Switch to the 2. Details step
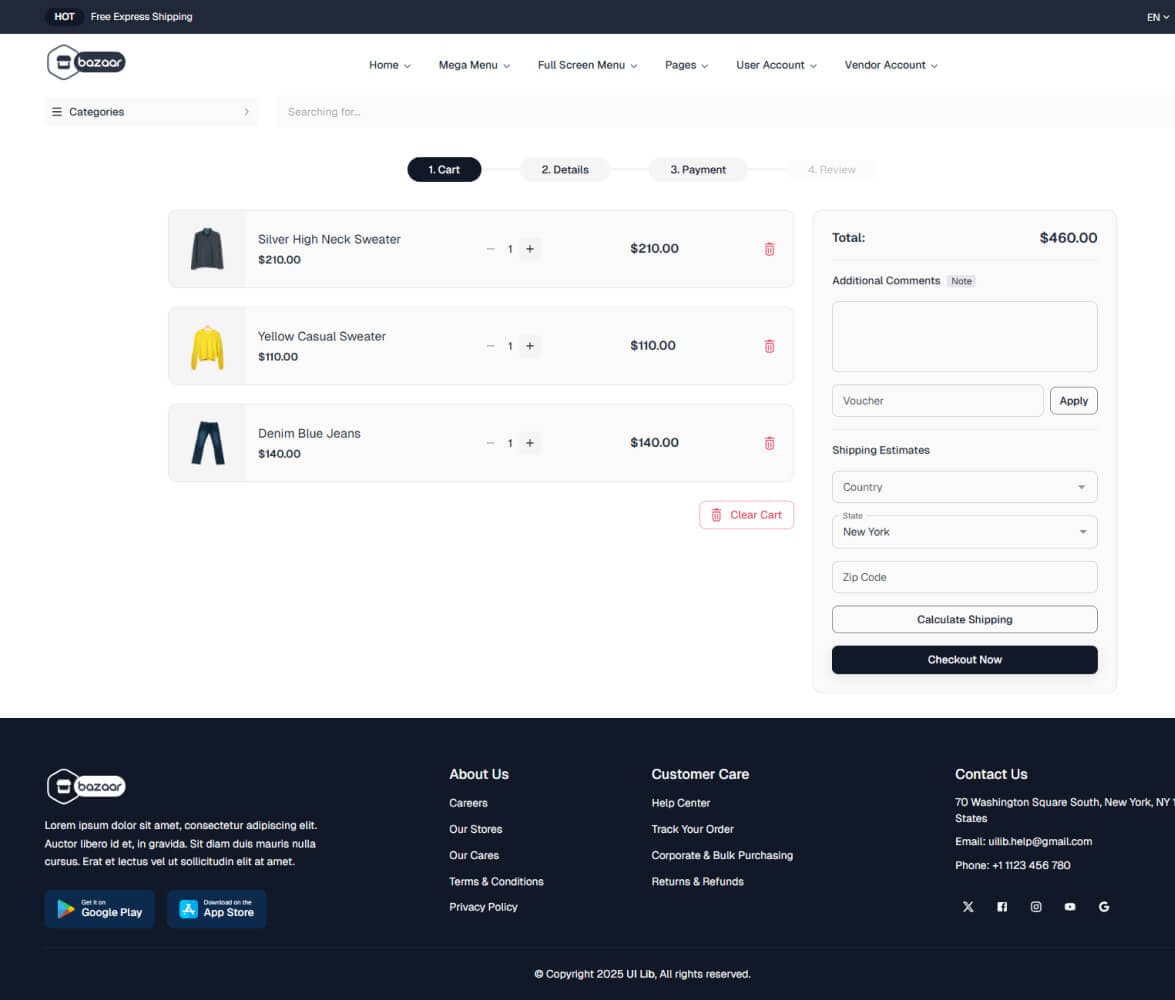The width and height of the screenshot is (1175, 1000). [564, 169]
